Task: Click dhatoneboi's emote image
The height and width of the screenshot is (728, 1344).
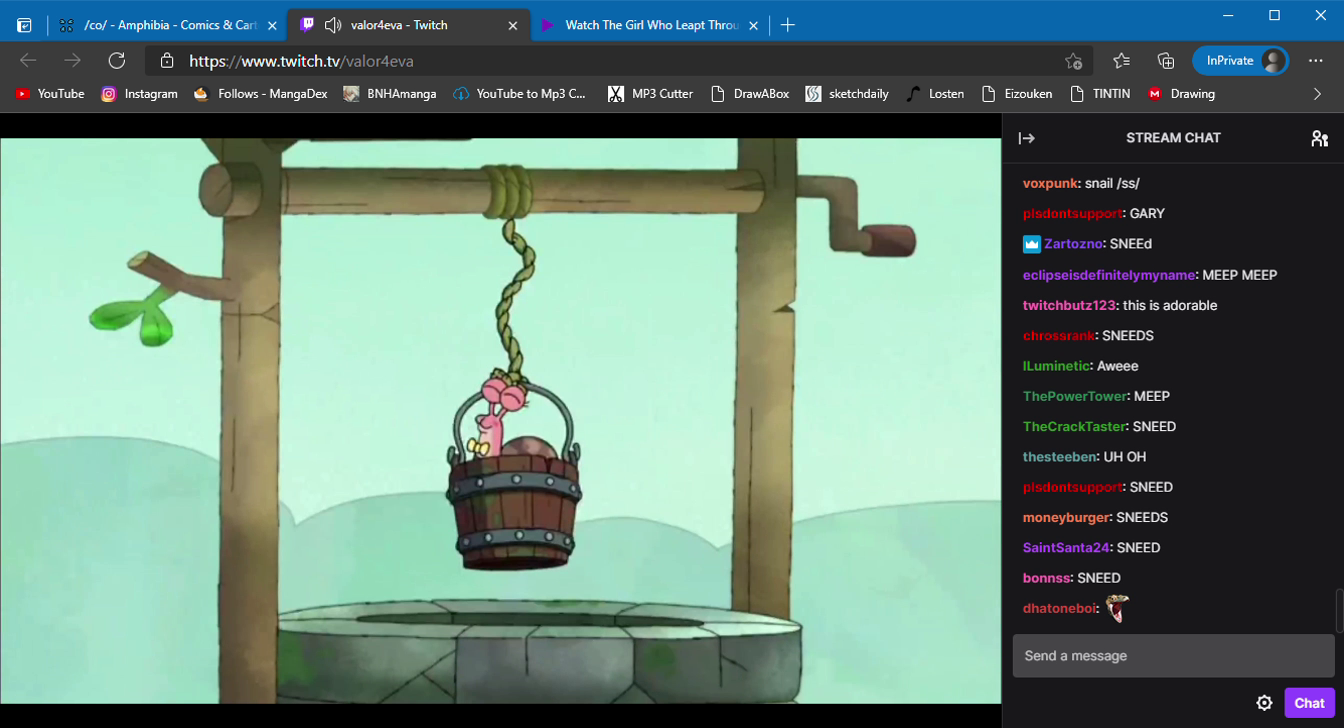Action: 1117,607
